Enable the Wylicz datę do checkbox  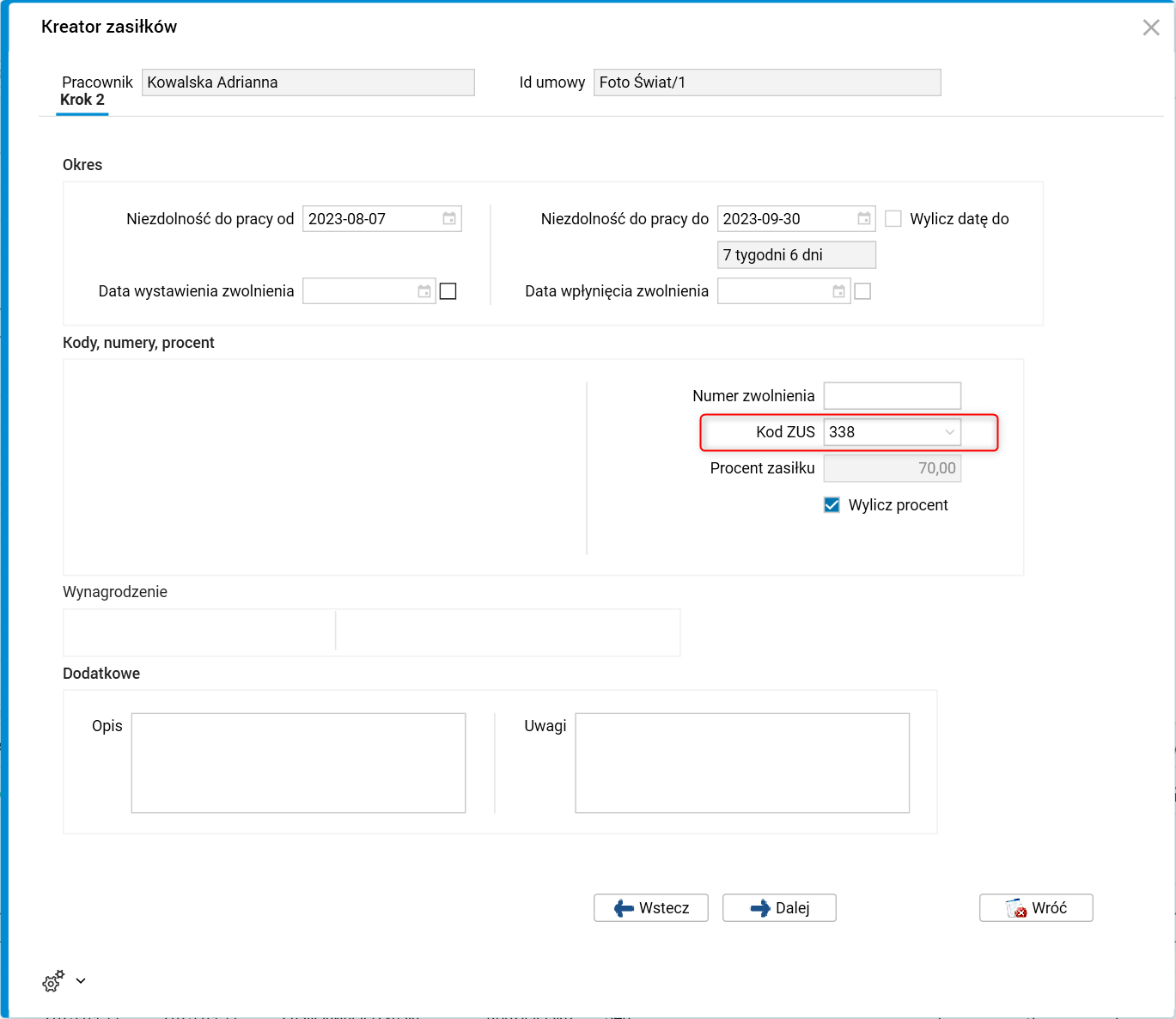(893, 219)
